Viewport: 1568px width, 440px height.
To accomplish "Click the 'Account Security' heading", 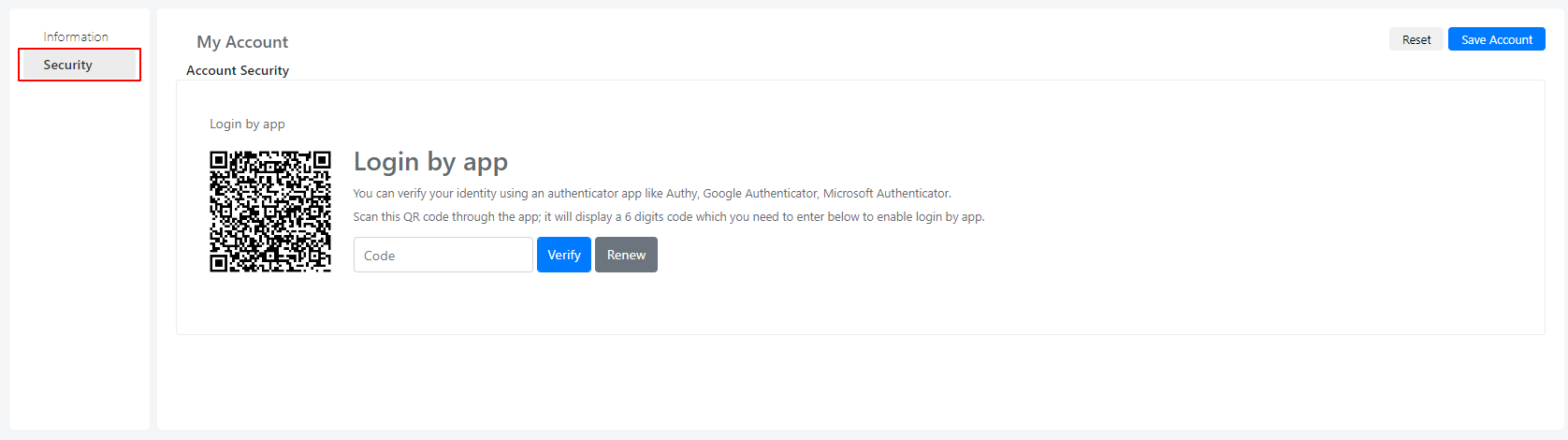I will pos(238,70).
